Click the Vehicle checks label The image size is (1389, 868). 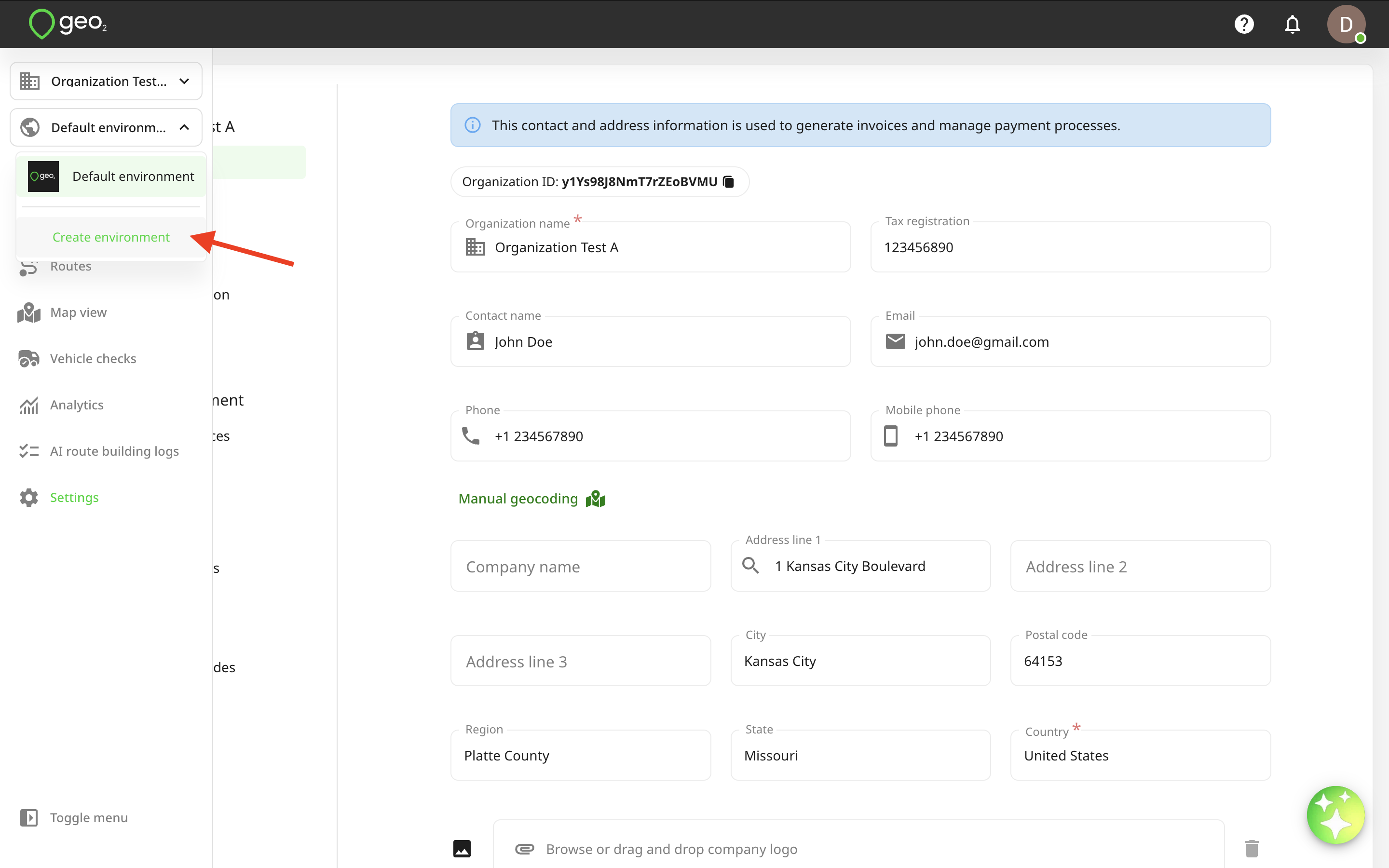tap(93, 359)
